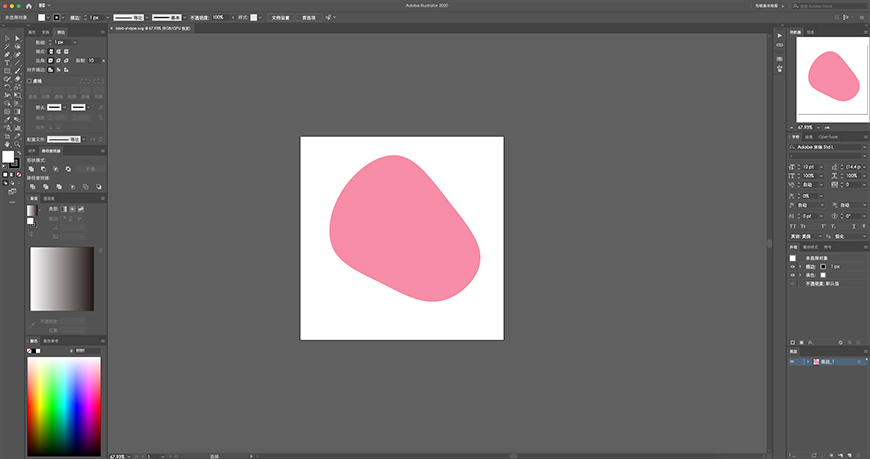This screenshot has width=870, height=459.
Task: Enable the dashed line checkbox
Action: point(29,81)
